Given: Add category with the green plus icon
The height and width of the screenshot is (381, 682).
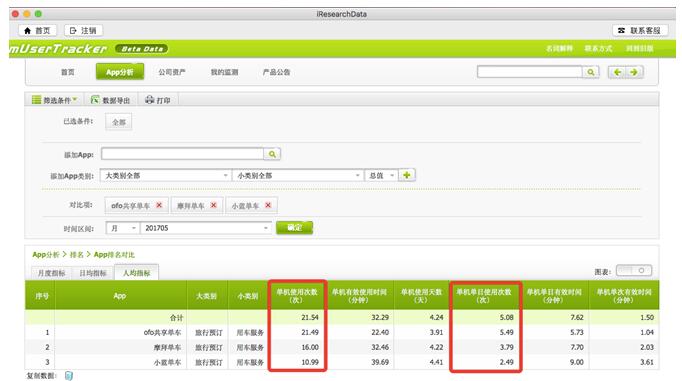Looking at the screenshot, I should 407,175.
